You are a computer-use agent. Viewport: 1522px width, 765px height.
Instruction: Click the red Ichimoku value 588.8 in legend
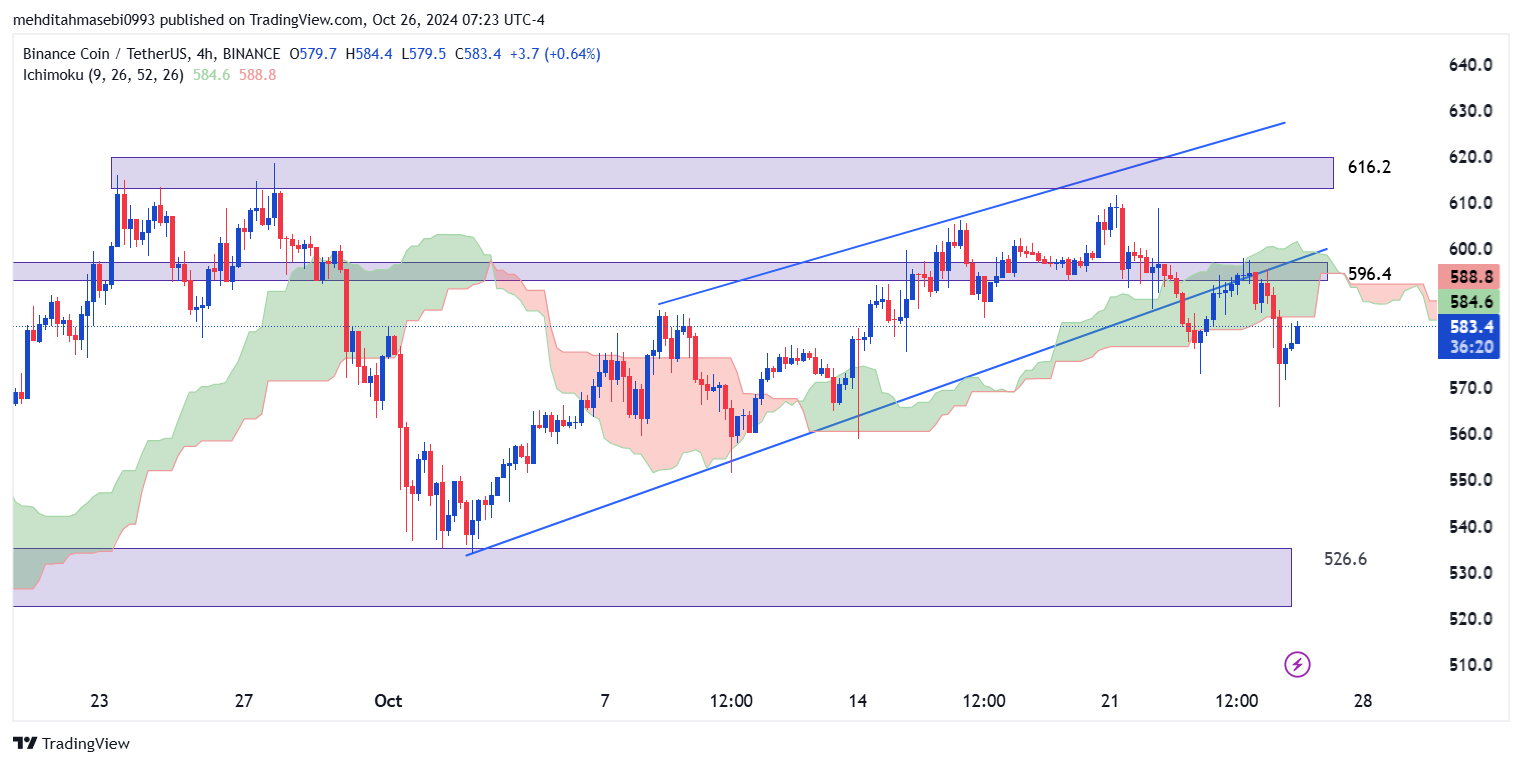(x=257, y=75)
